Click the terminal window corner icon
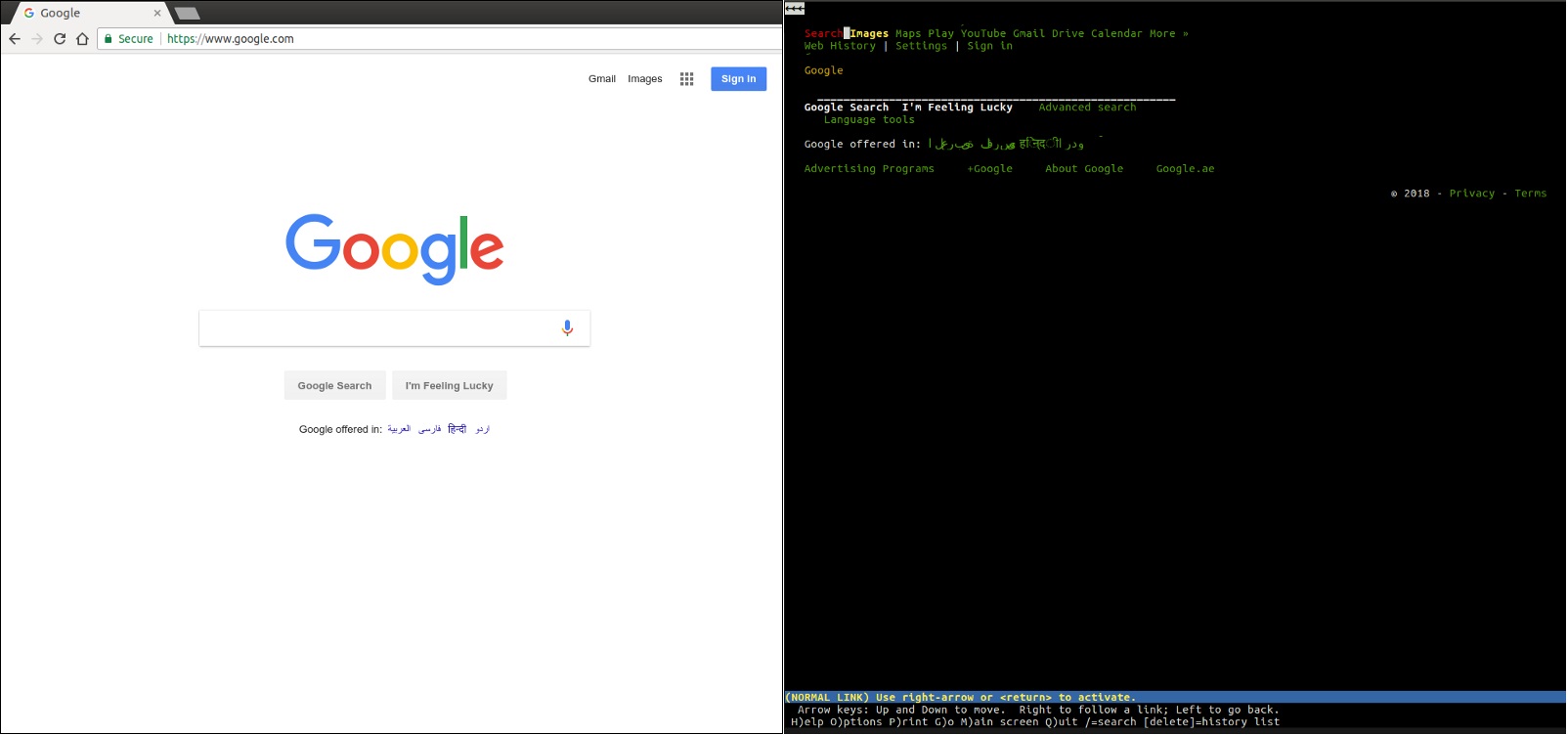 795,9
